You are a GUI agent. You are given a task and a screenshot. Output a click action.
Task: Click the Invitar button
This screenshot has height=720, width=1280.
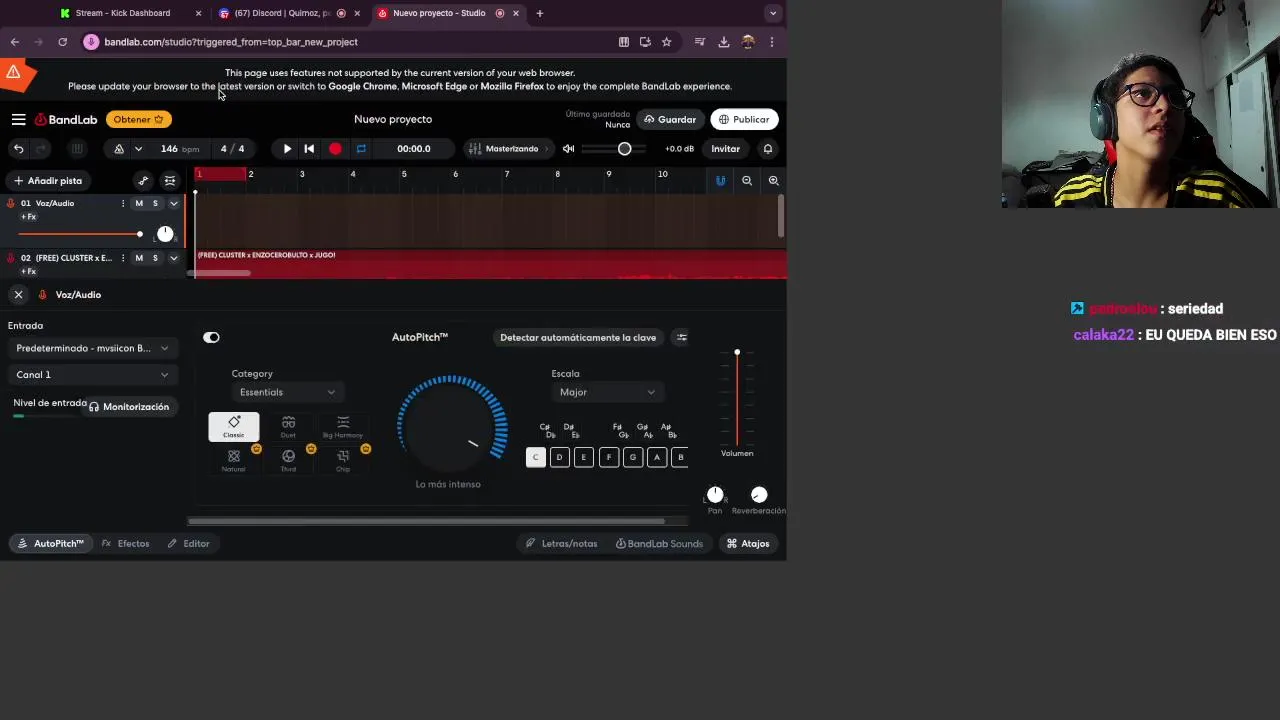coord(725,149)
